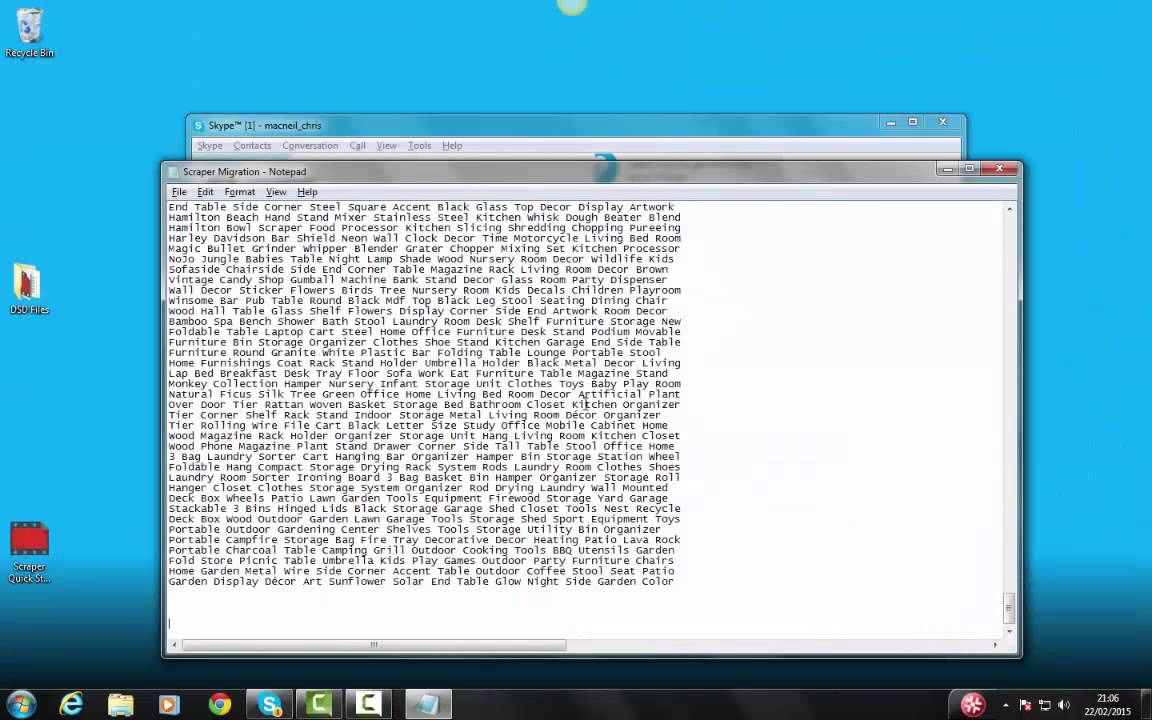
Task: Click the vertical scrollbar thumb in Notepad
Action: coord(1009,608)
